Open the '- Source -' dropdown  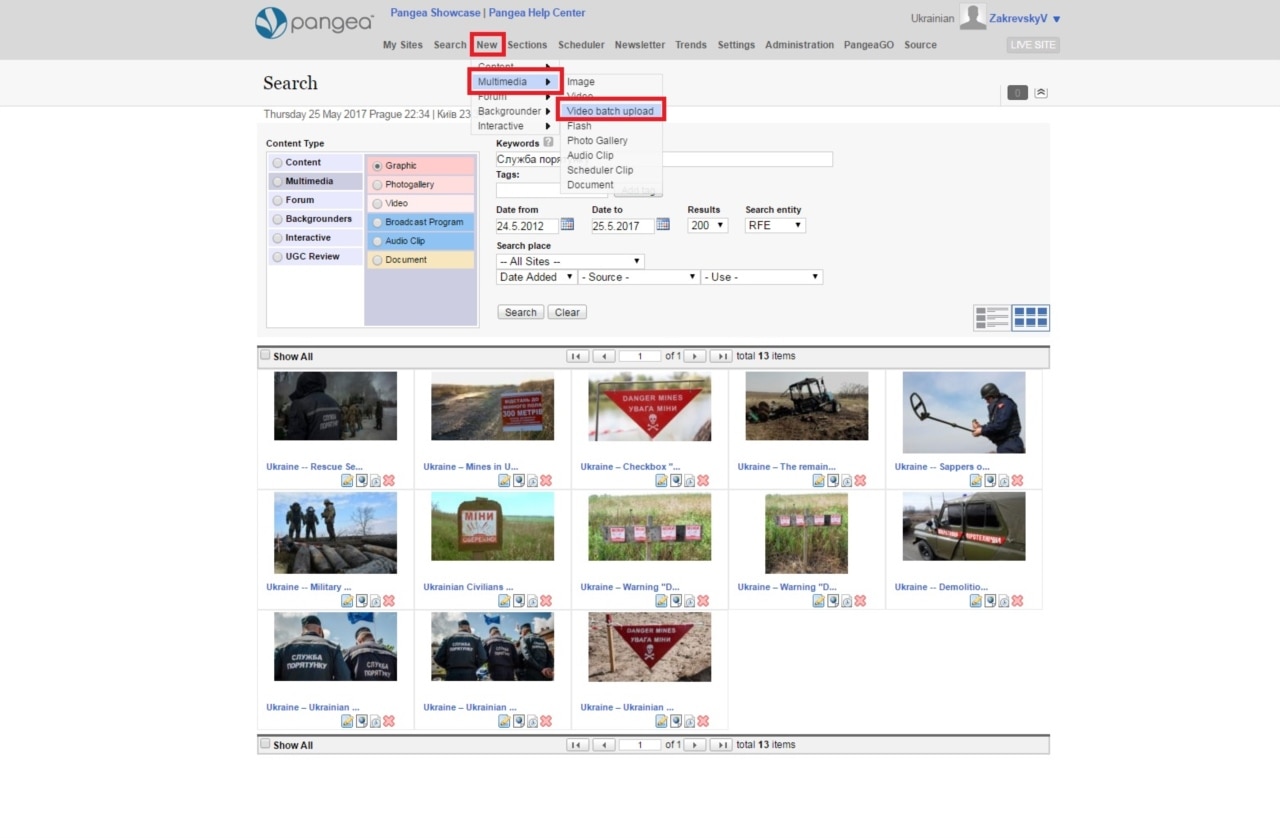pos(639,277)
